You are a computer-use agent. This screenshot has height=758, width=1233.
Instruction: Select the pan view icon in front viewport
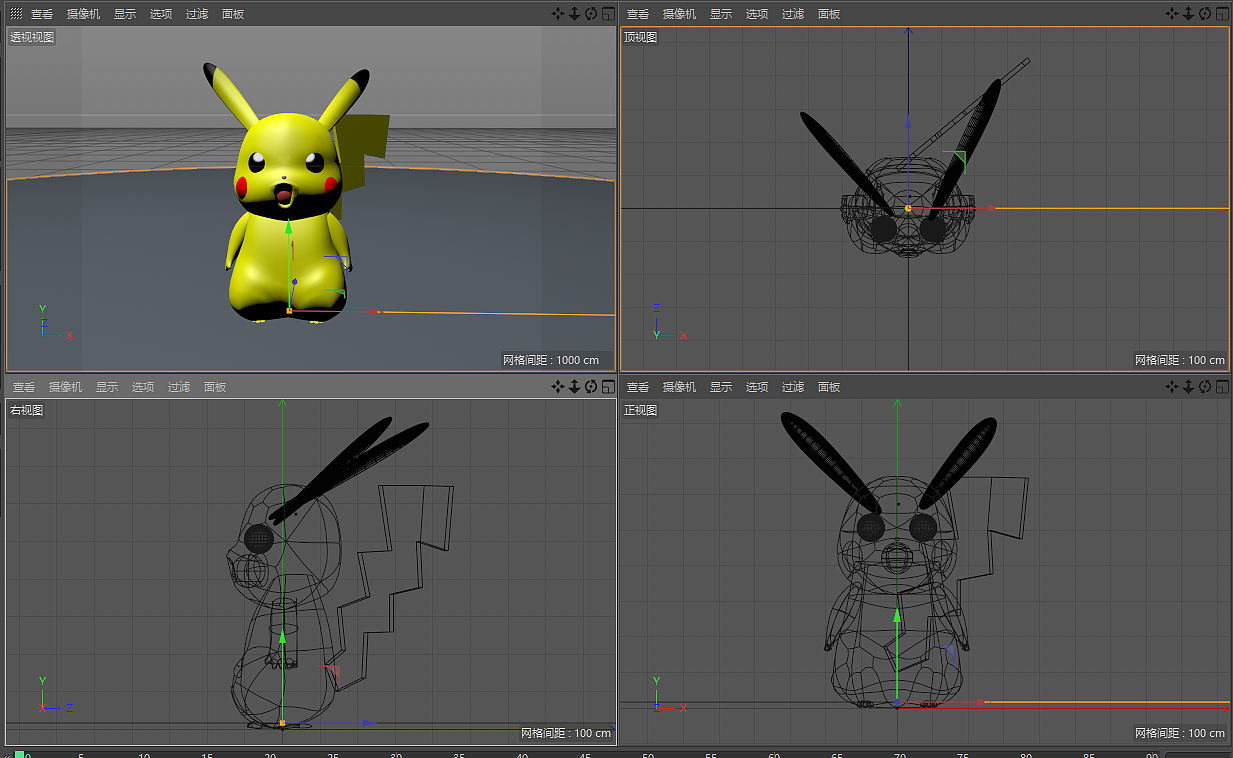(1172, 387)
